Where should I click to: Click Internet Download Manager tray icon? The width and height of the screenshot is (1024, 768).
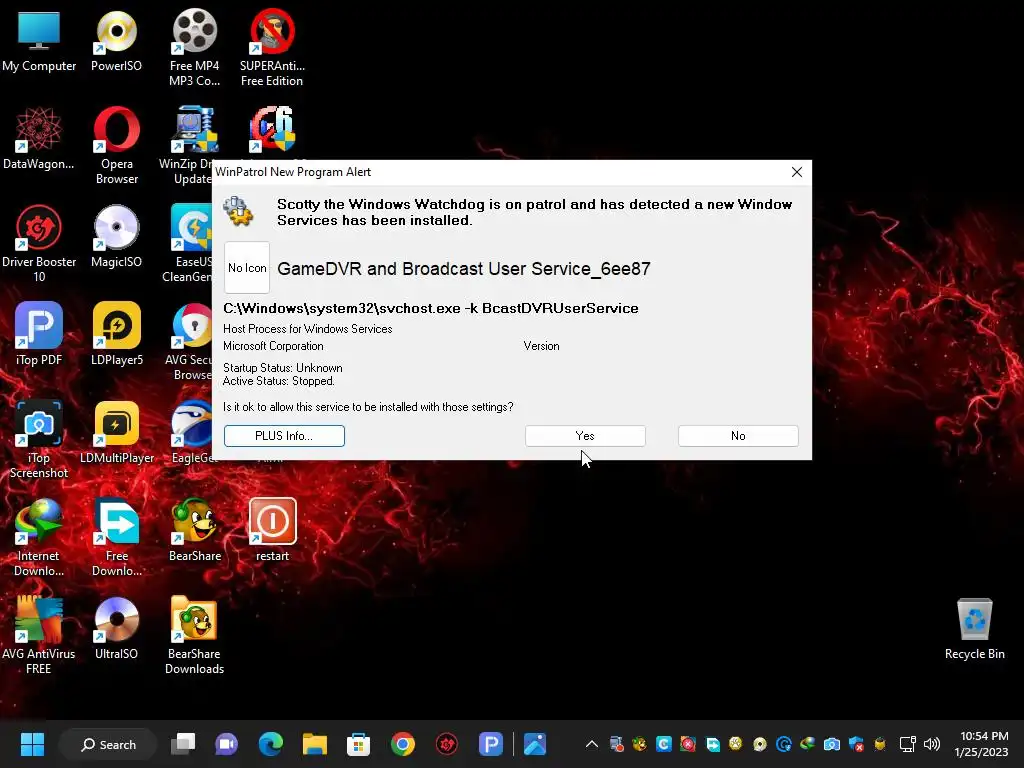point(807,744)
